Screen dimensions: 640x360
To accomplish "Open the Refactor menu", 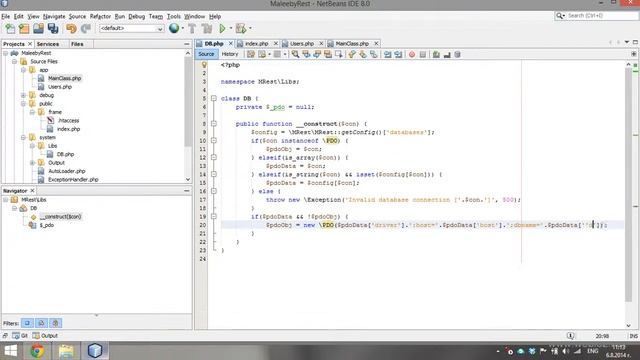I will 100,16.
